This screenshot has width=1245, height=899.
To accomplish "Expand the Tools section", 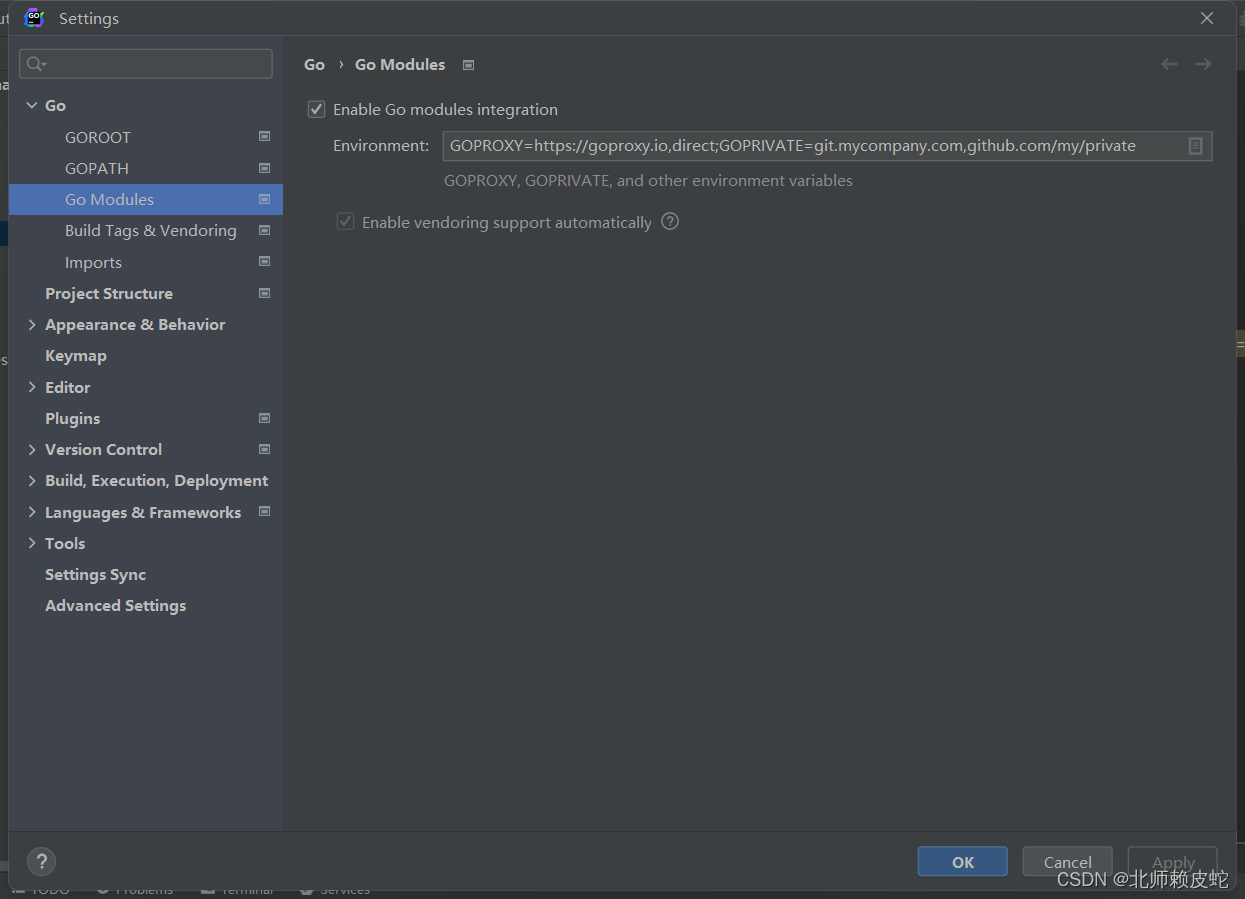I will pyautogui.click(x=32, y=543).
